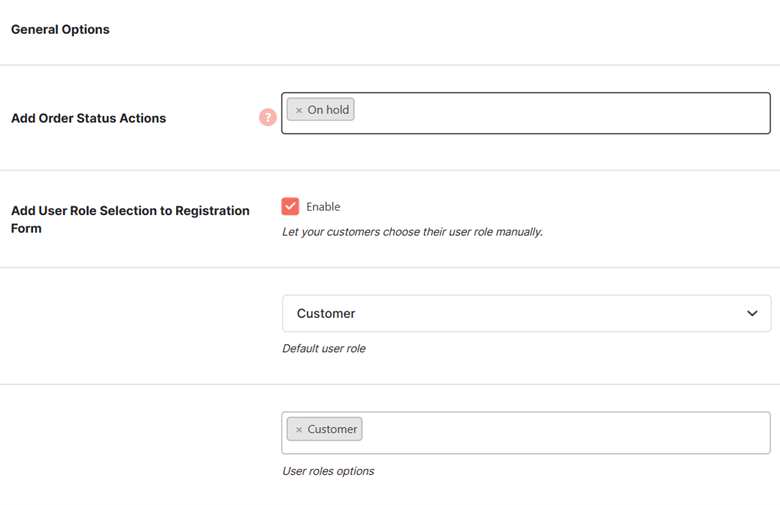780x505 pixels.
Task: Click inside the Order Status Actions field
Action: (x=526, y=113)
